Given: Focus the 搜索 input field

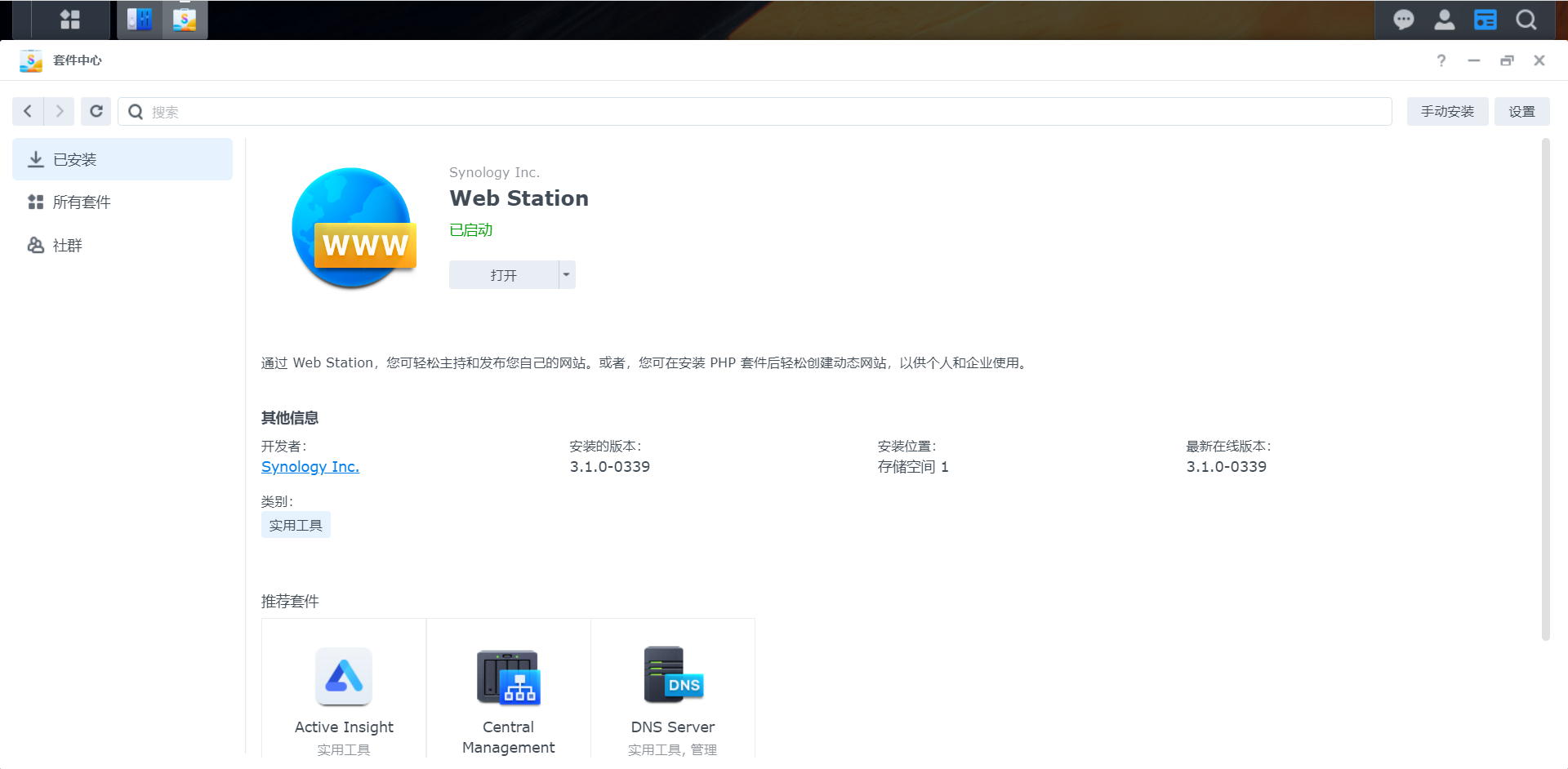Looking at the screenshot, I should pyautogui.click(x=755, y=112).
